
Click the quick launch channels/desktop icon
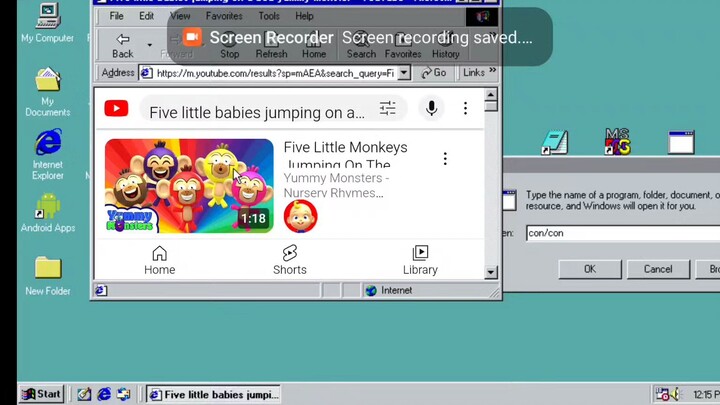[124, 394]
